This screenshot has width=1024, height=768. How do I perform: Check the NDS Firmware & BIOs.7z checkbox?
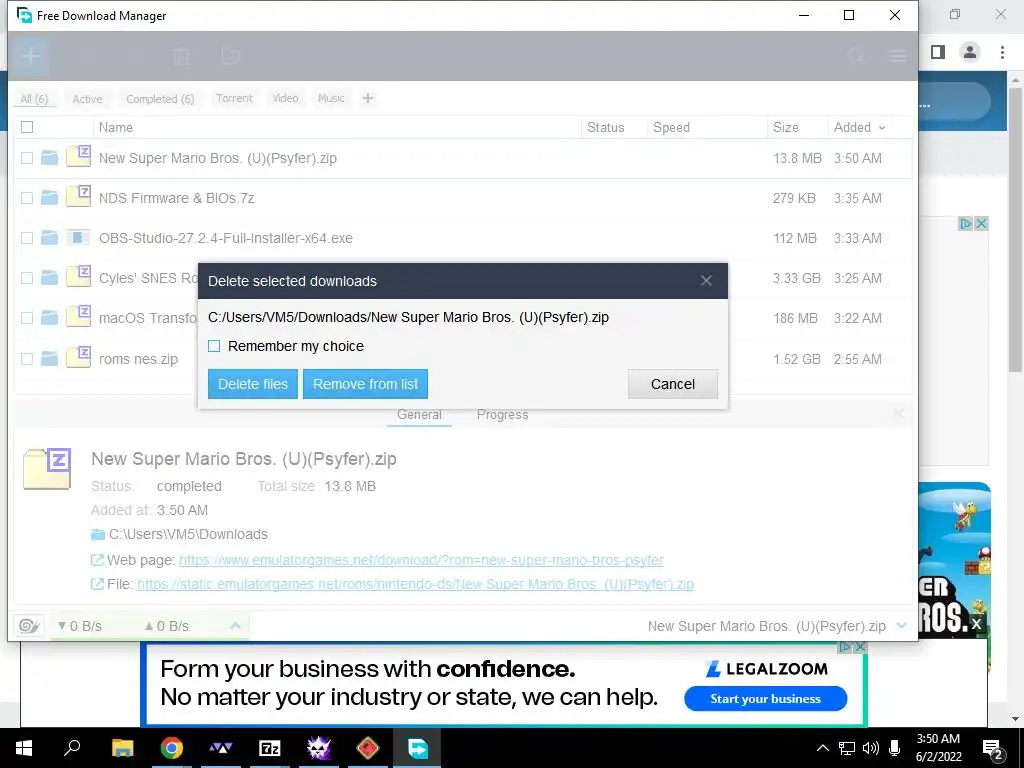tap(27, 198)
